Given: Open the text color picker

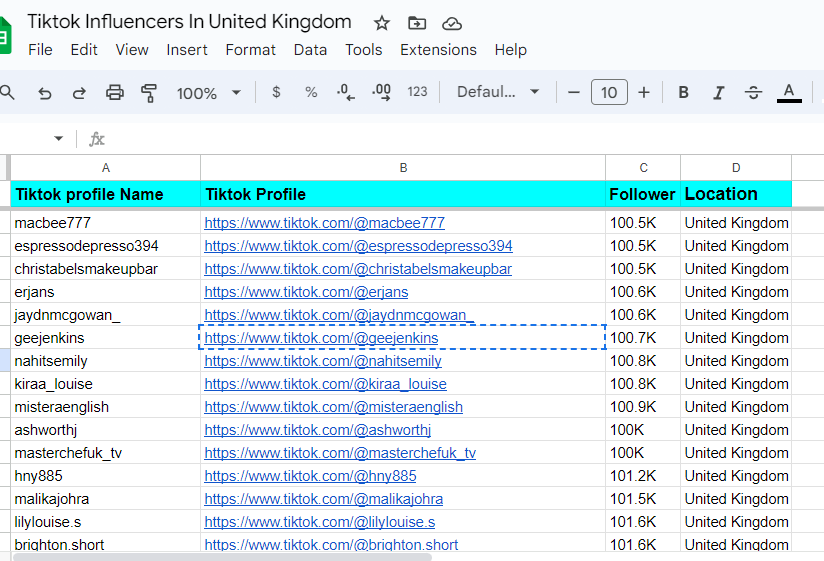Looking at the screenshot, I should pos(789,93).
